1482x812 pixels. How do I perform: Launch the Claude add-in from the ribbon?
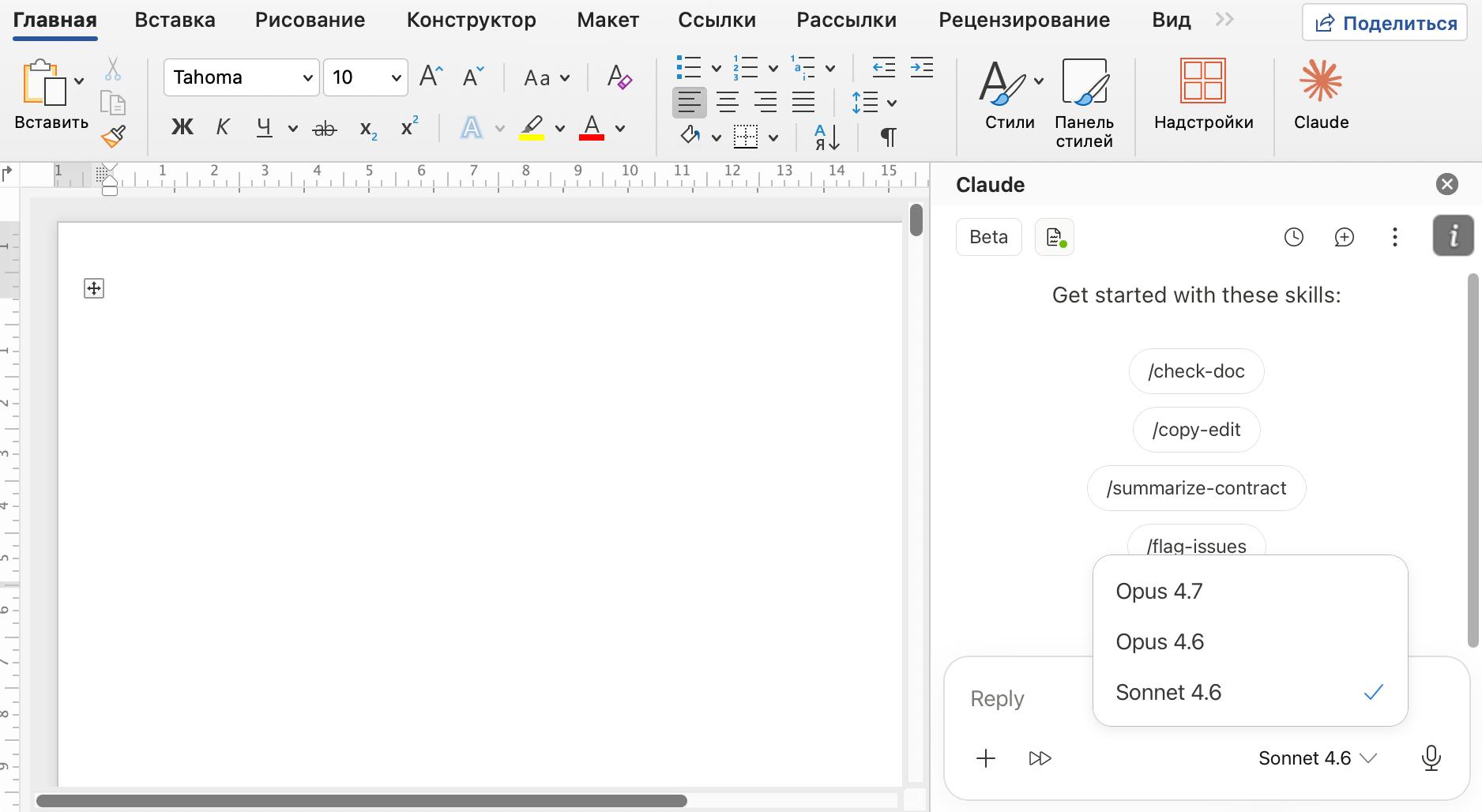1321,94
